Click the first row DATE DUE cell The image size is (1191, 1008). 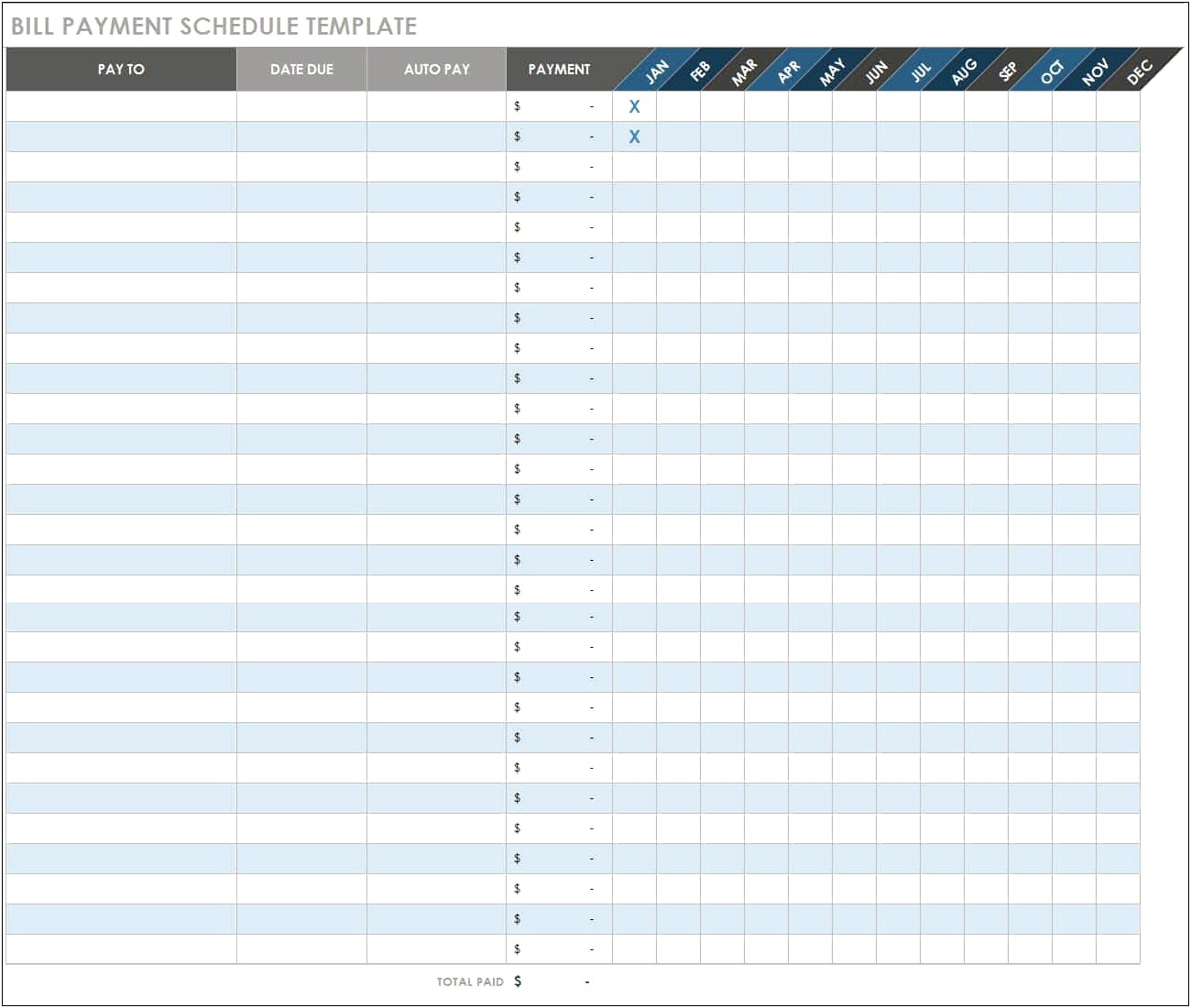coord(301,106)
